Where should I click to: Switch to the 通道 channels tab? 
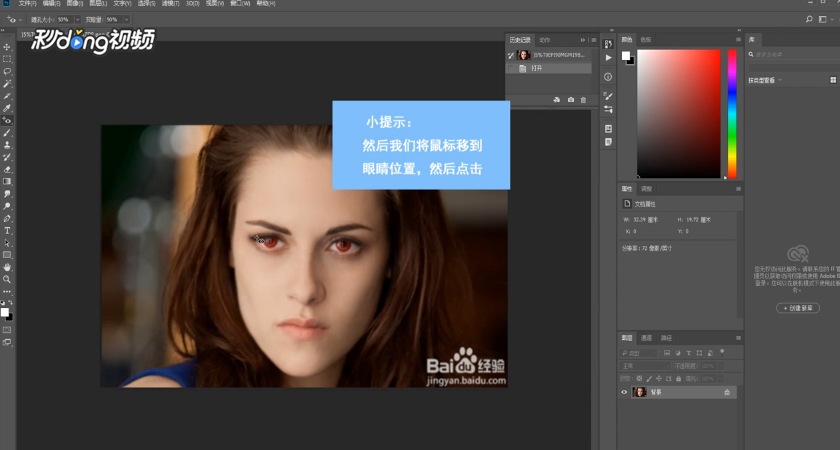[647, 338]
